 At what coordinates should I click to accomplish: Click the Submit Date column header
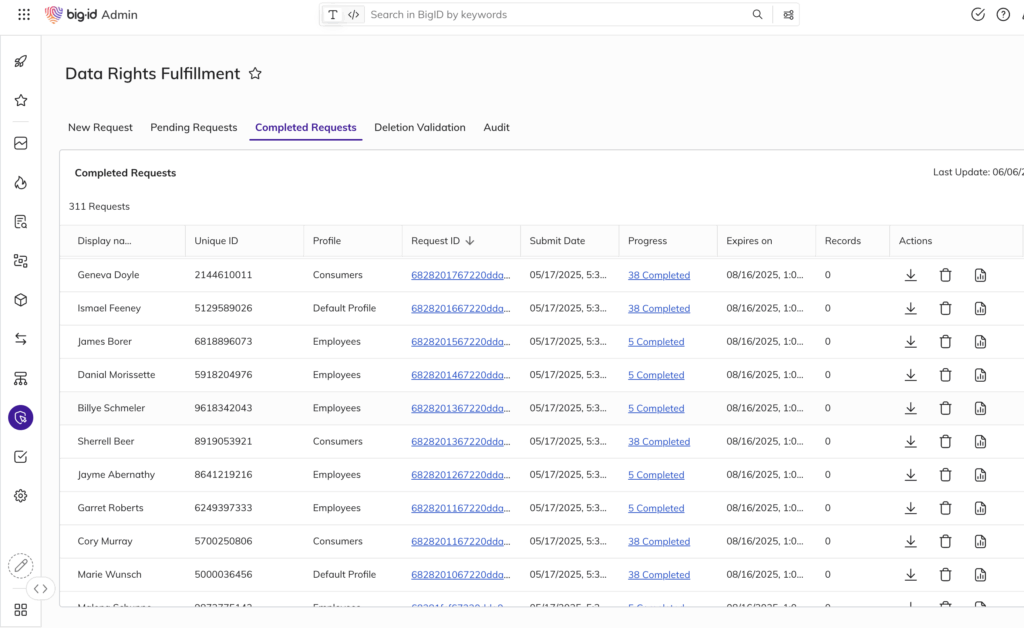coord(557,241)
